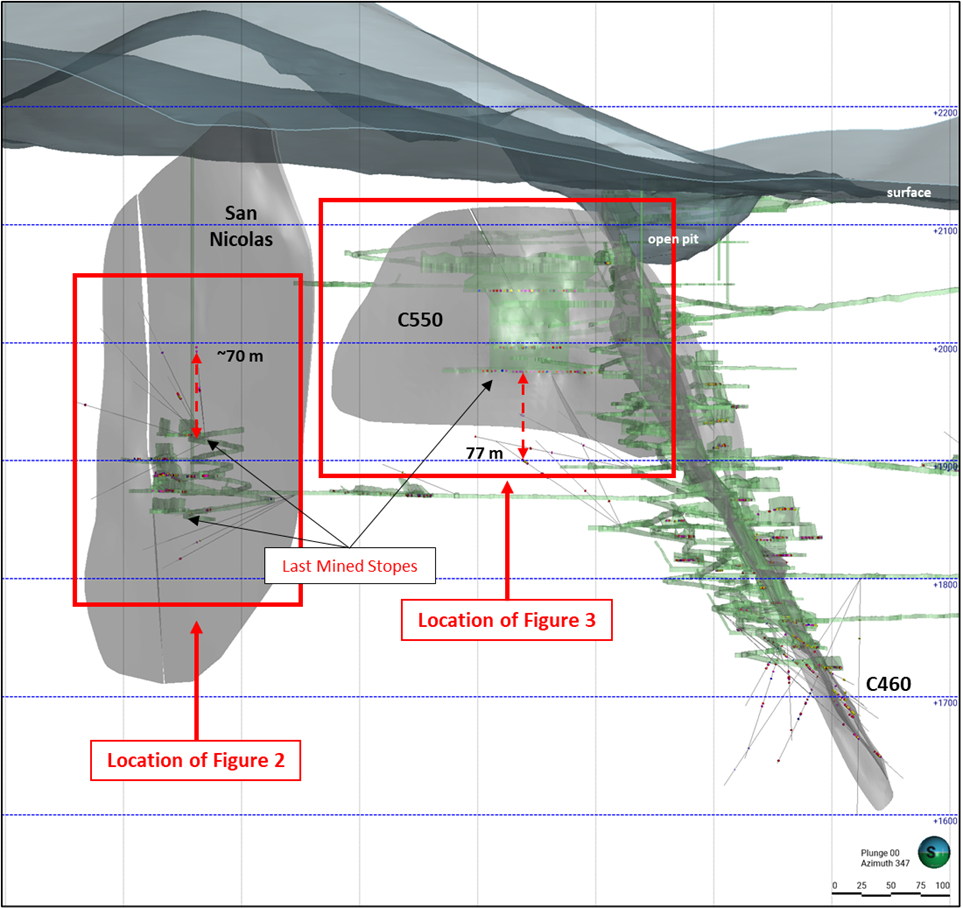Select the San Nicolas orebody label
The image size is (963, 908).
[x=248, y=226]
